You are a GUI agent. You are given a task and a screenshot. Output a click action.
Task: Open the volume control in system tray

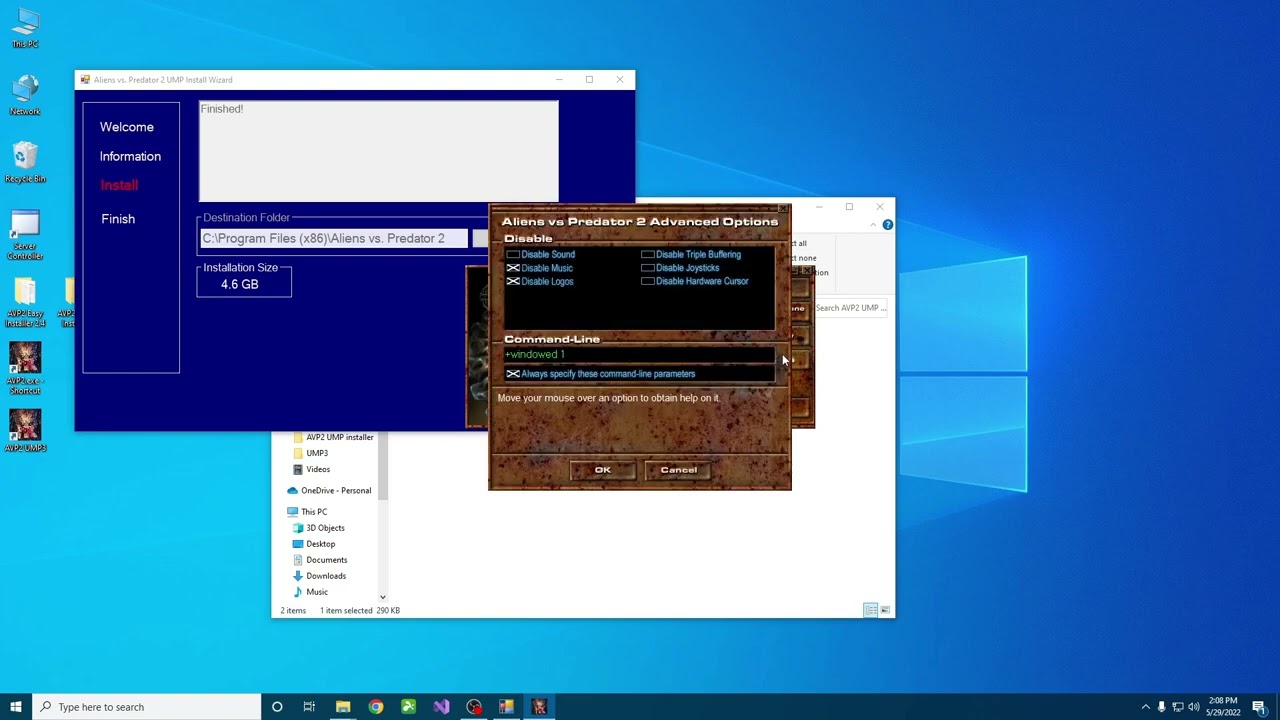coord(1193,707)
